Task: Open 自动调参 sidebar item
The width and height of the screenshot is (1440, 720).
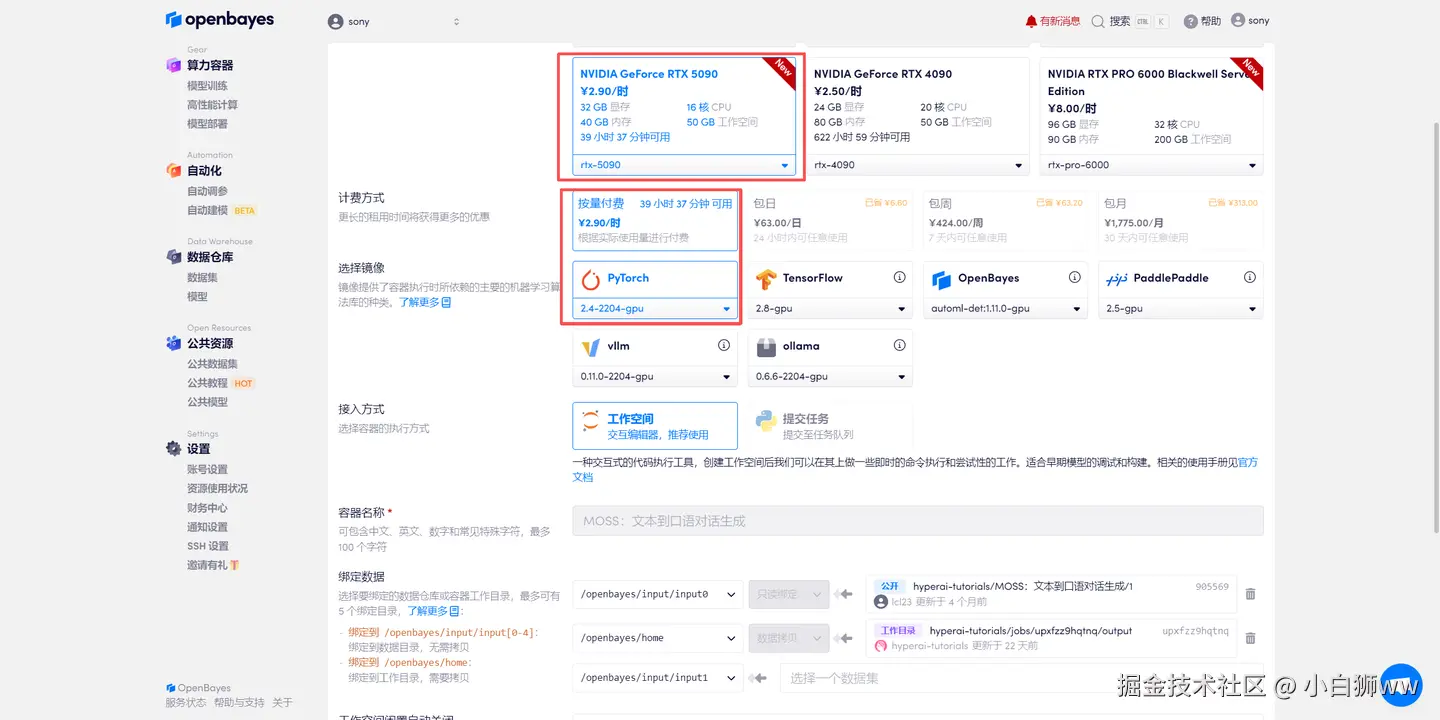Action: coord(207,191)
